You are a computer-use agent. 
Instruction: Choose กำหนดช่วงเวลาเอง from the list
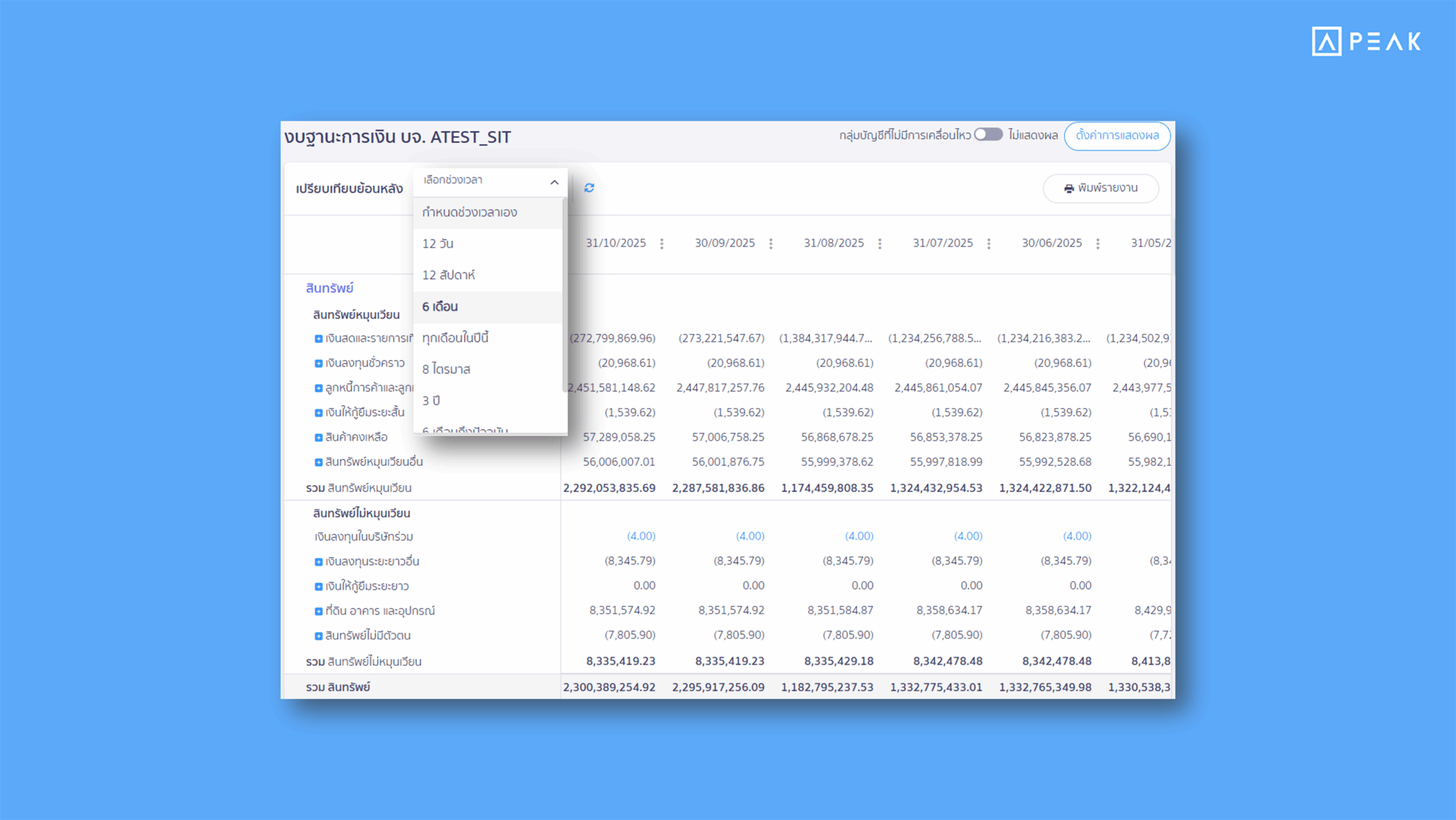469,212
